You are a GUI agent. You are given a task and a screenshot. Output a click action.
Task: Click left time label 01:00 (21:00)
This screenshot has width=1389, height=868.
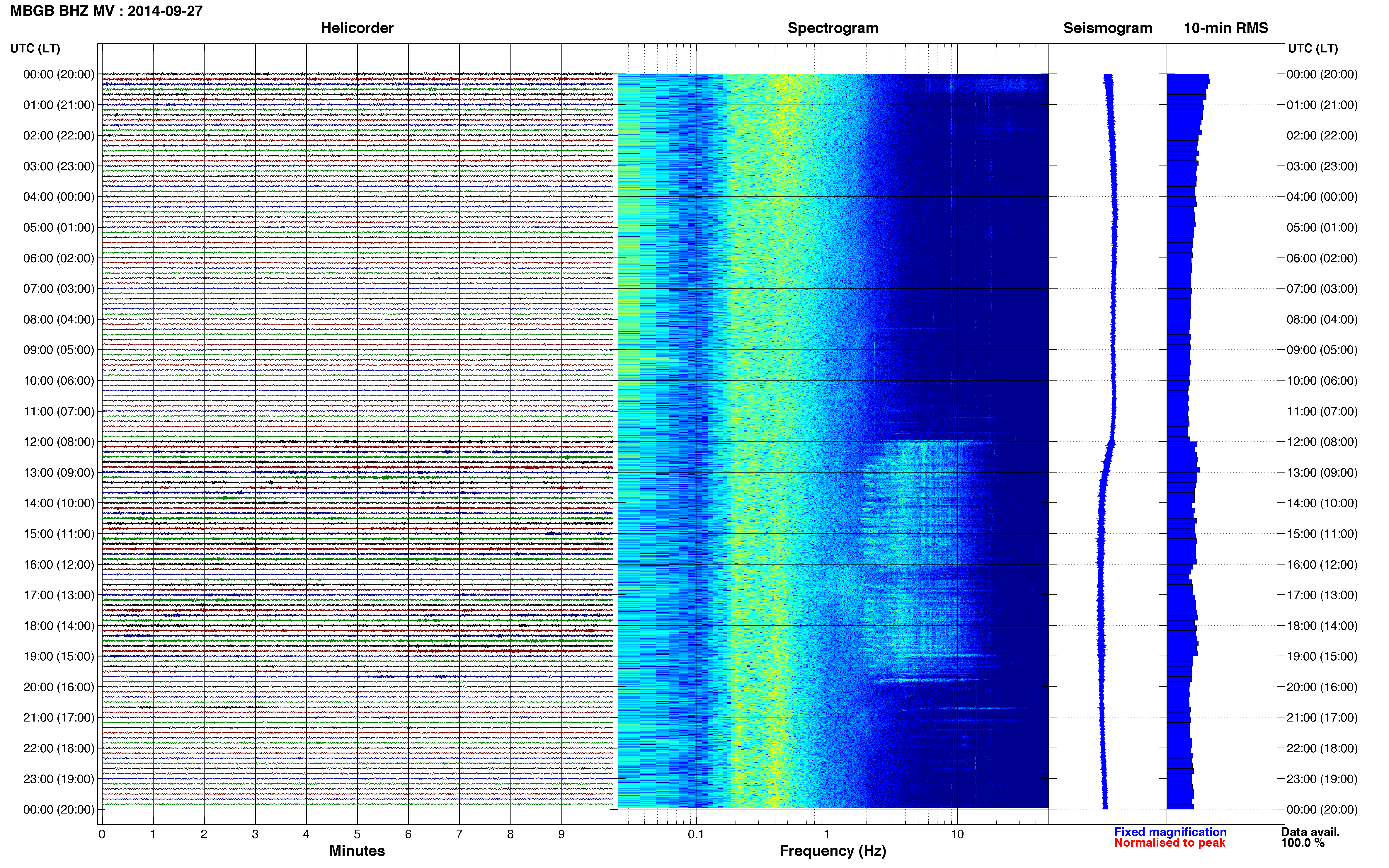tap(59, 105)
